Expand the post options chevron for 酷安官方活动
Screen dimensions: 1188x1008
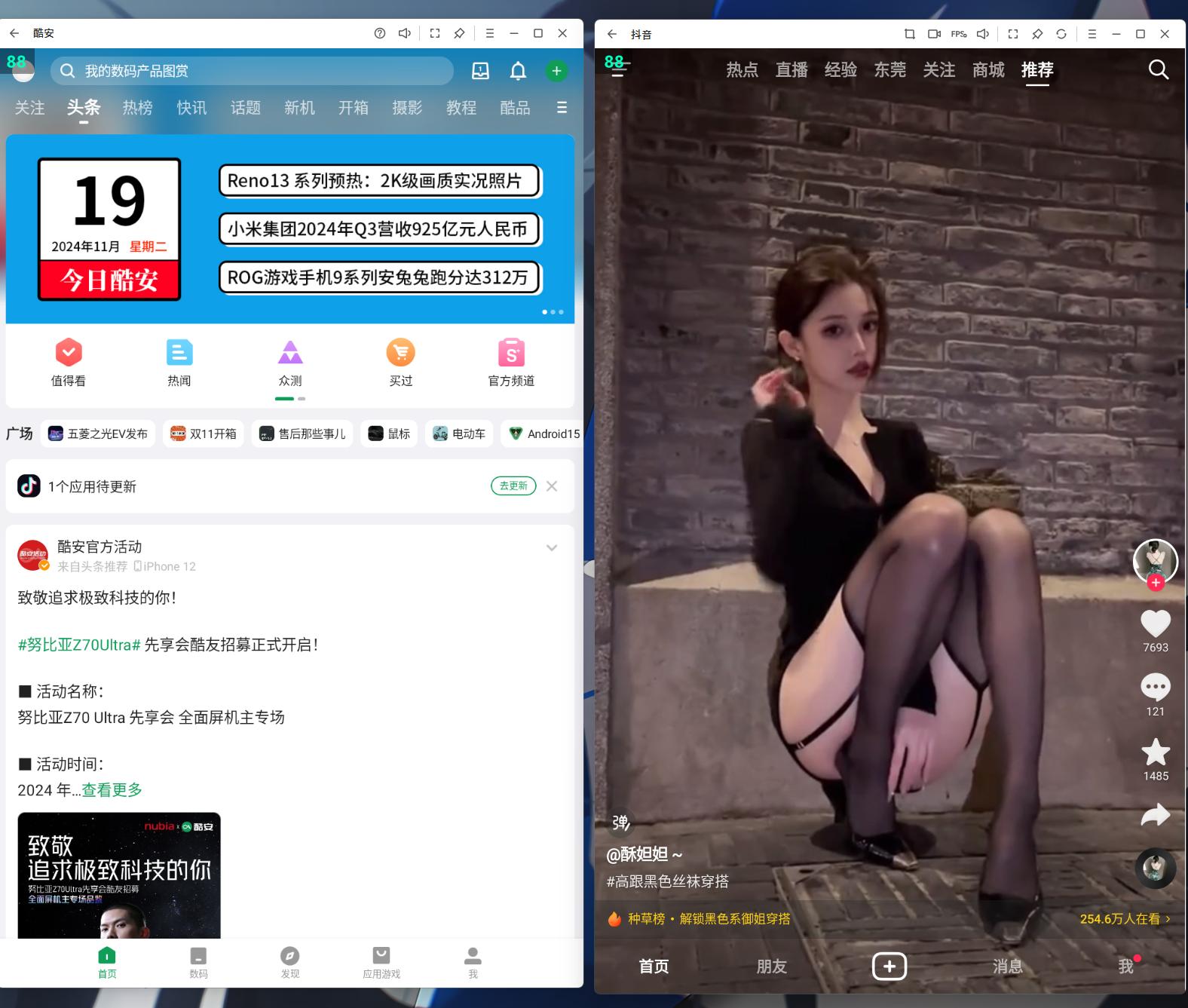[x=552, y=548]
